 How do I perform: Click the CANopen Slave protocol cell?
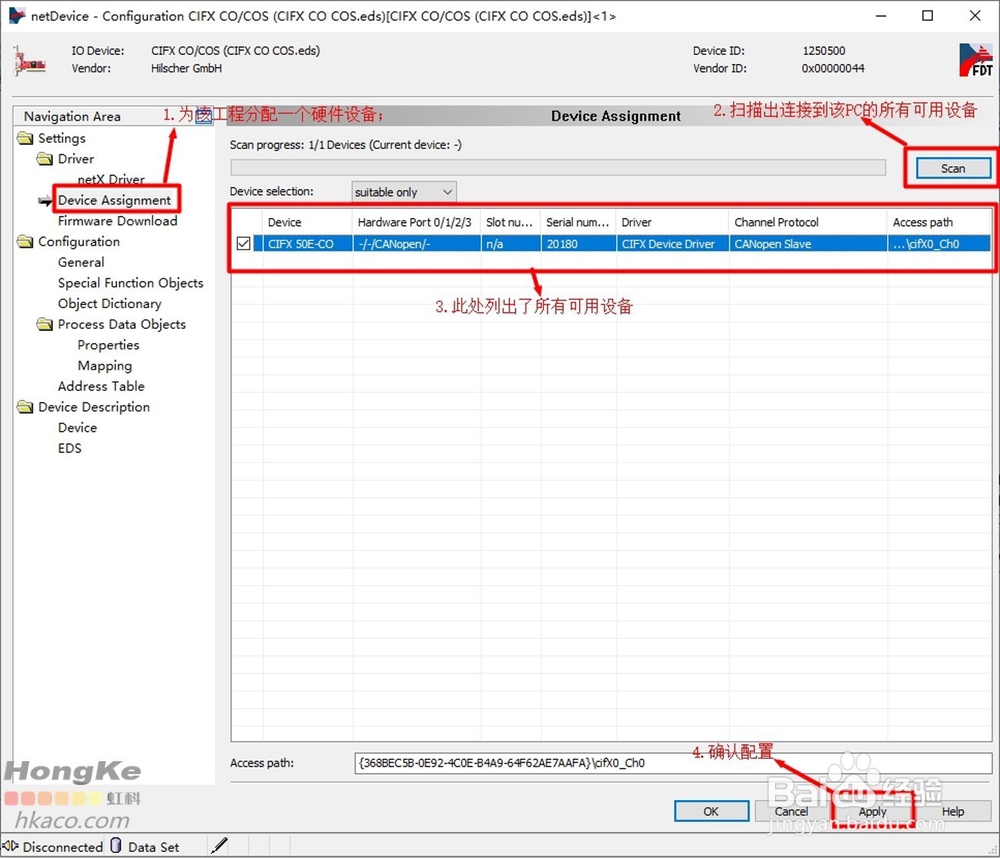point(808,244)
